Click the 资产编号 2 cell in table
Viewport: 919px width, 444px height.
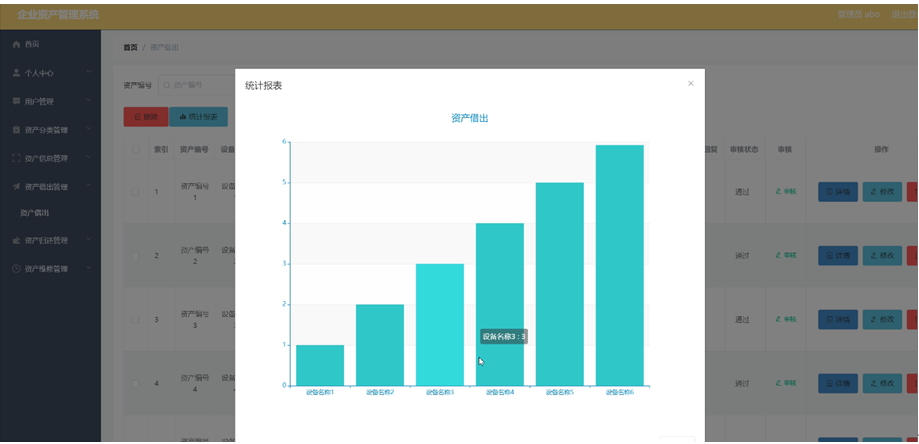(x=195, y=256)
